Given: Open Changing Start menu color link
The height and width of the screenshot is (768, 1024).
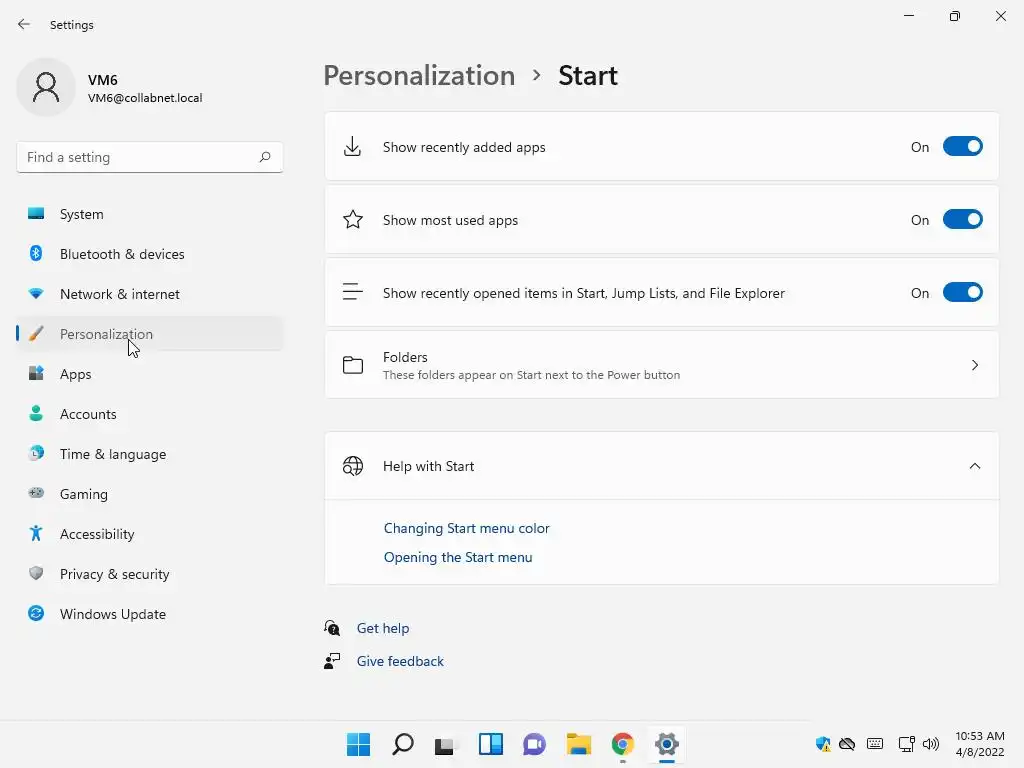Looking at the screenshot, I should 467,528.
